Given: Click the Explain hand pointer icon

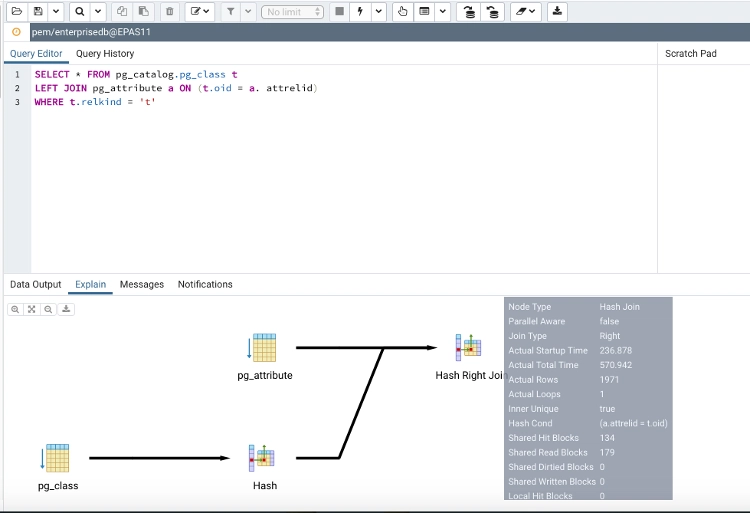Looking at the screenshot, I should [x=403, y=11].
